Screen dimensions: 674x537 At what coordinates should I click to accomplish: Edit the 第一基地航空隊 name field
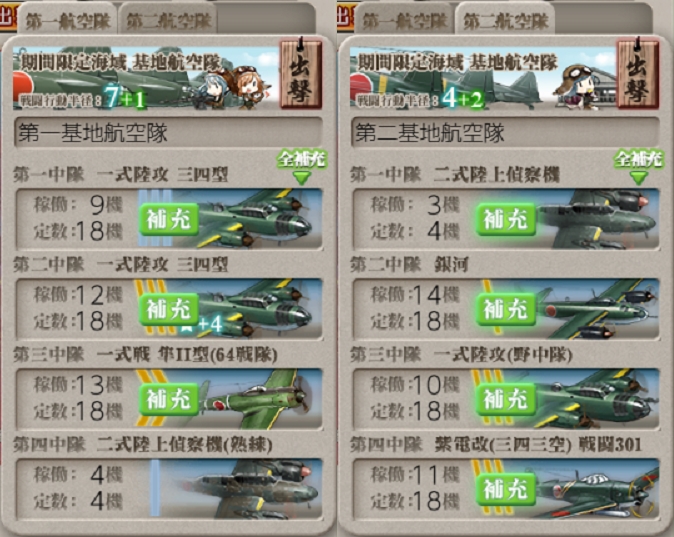(168, 132)
